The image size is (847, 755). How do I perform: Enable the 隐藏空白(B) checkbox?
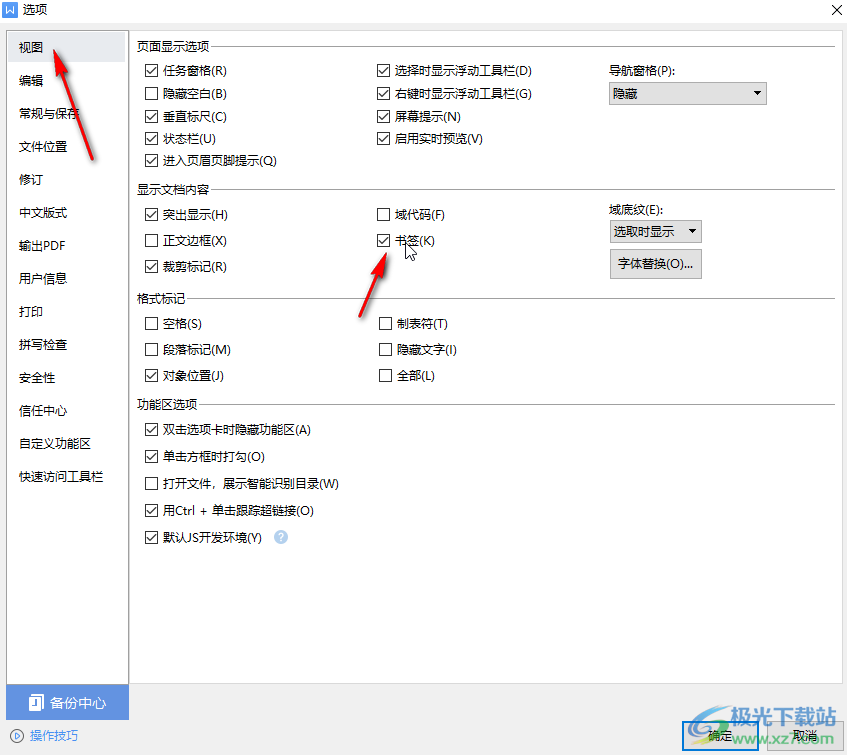coord(151,94)
